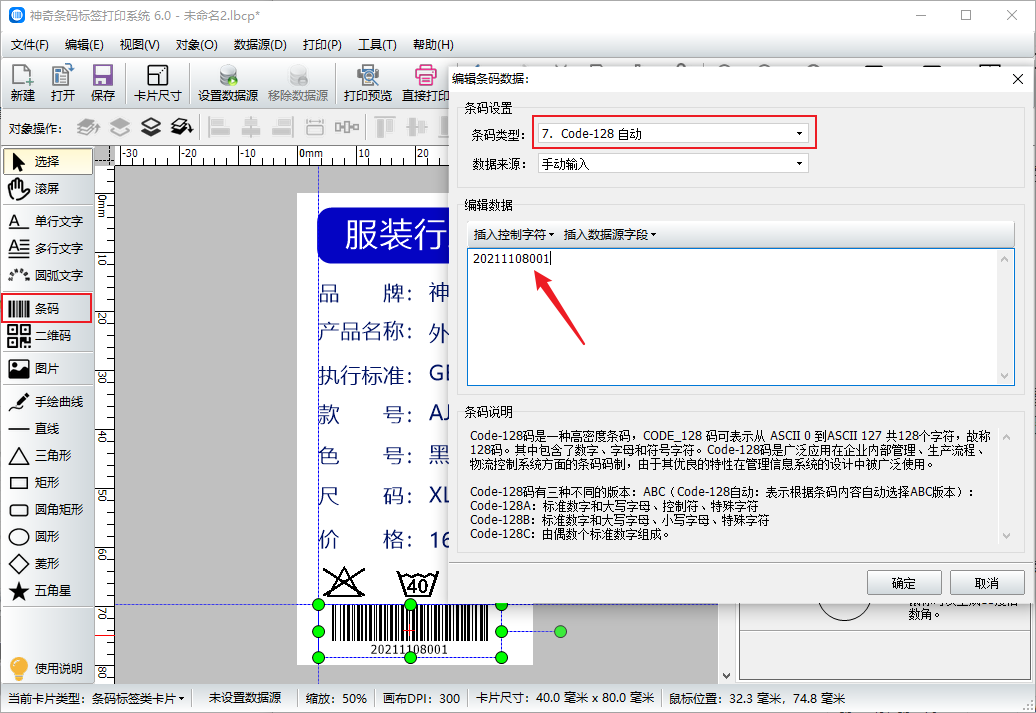
Task: Open the 对象(O) menu
Action: coord(196,45)
